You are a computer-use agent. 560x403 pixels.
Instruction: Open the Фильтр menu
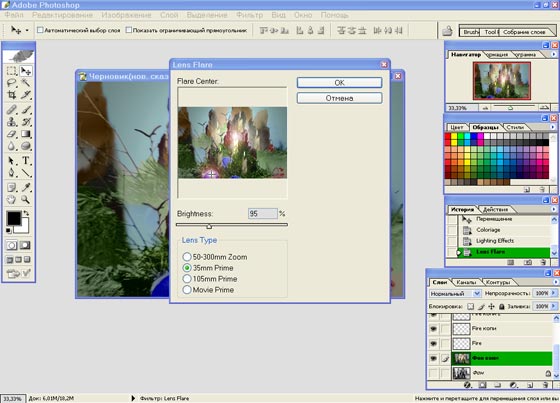(x=249, y=15)
